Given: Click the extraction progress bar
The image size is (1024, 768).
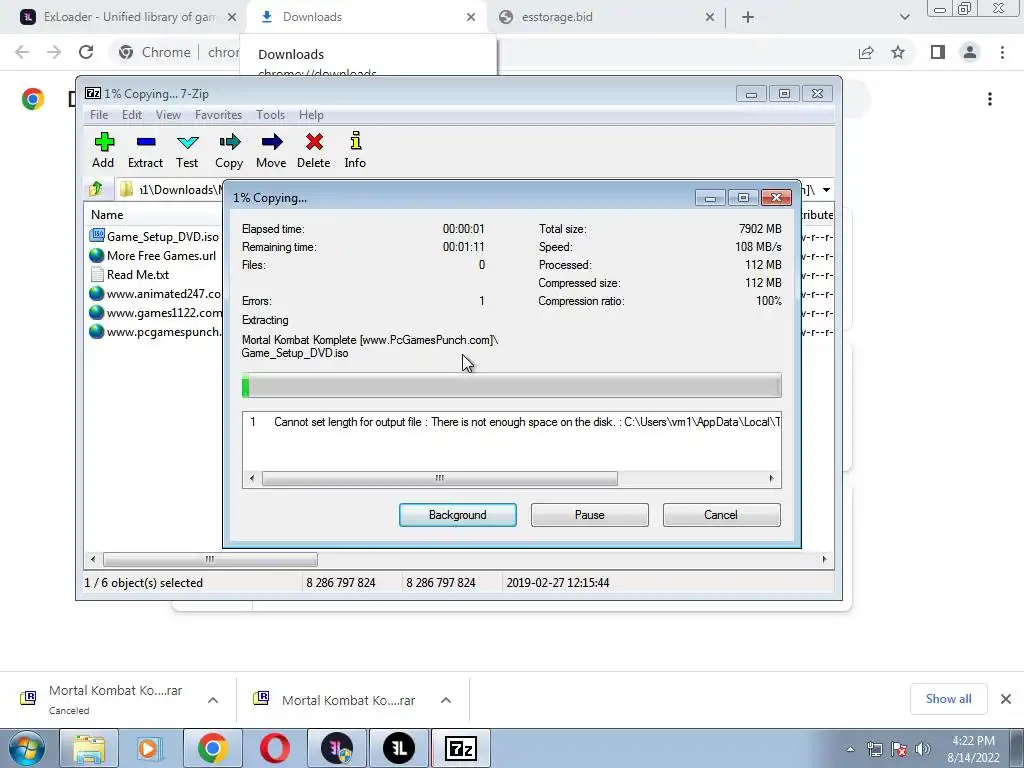Looking at the screenshot, I should [511, 385].
